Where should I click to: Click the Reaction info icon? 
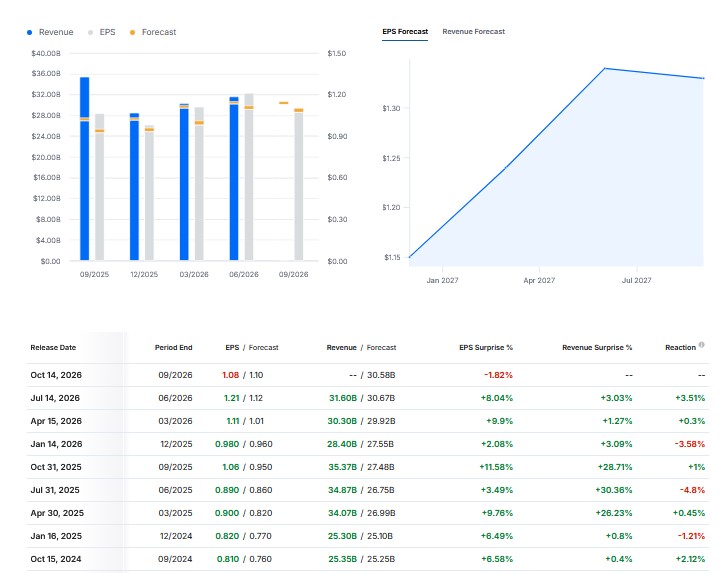pos(701,345)
